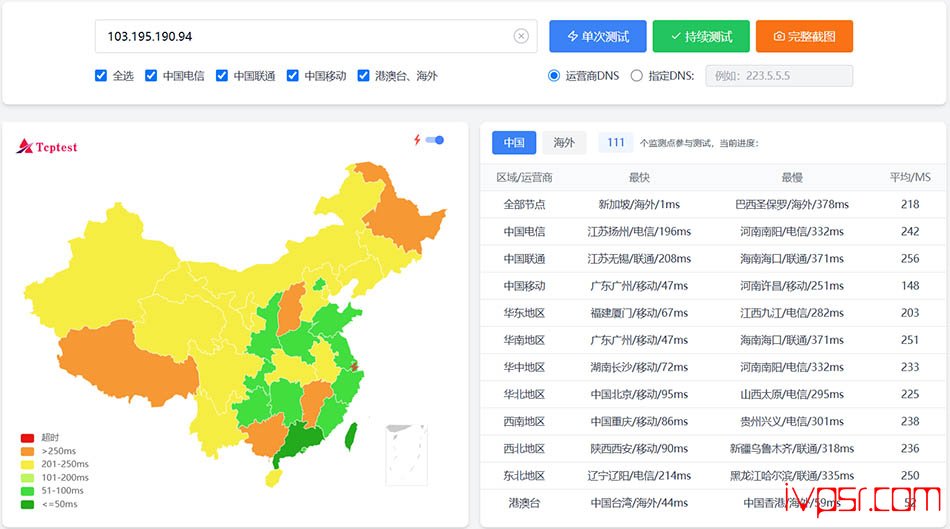Click the 河南许昌/移动/251ms cell
Viewport: 950px width, 529px height.
(792, 286)
